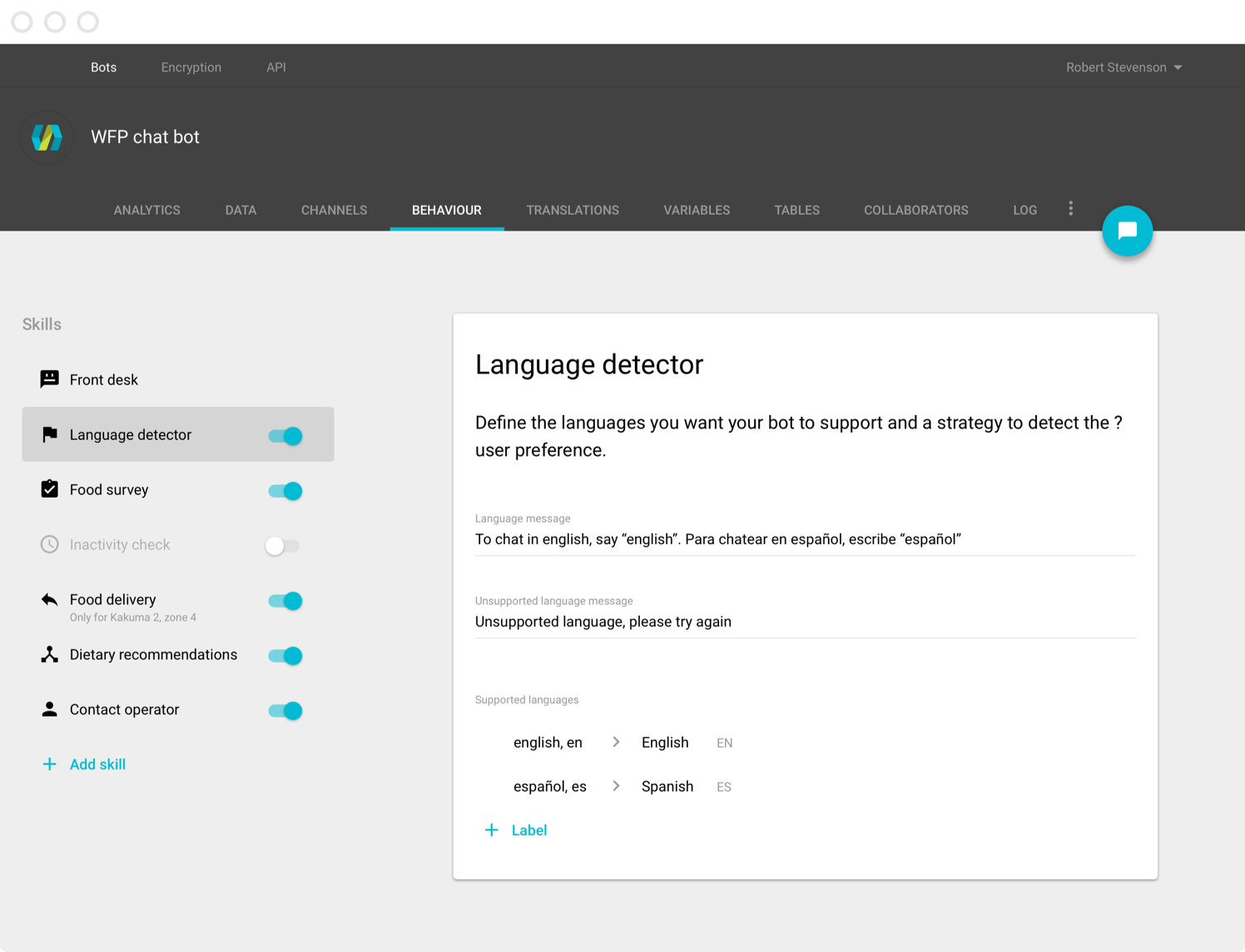Open the Bots menu item
The width and height of the screenshot is (1245, 952).
(103, 67)
